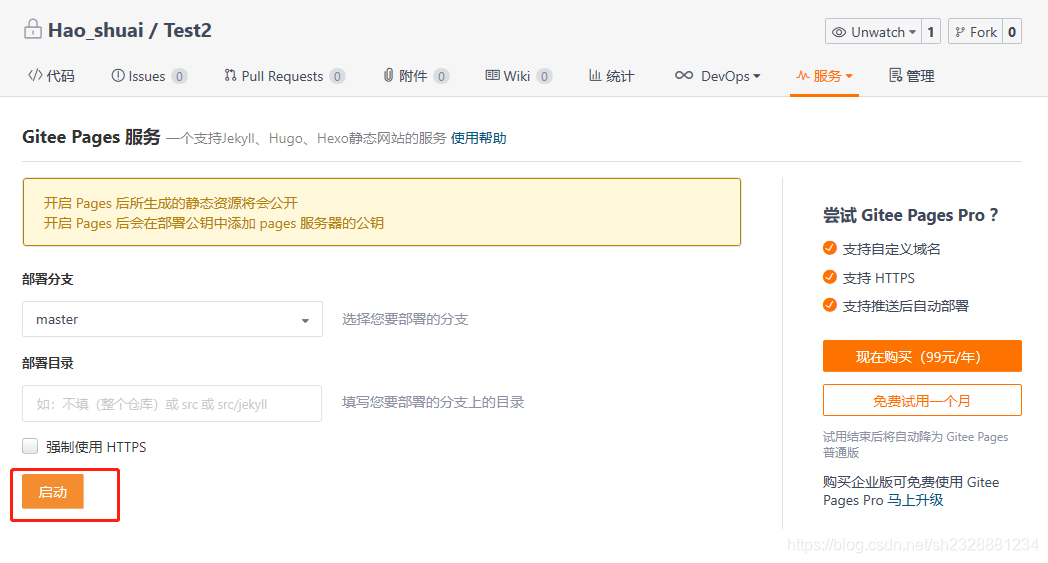
Task: Expand the 服务 menu arrow
Action: point(849,76)
